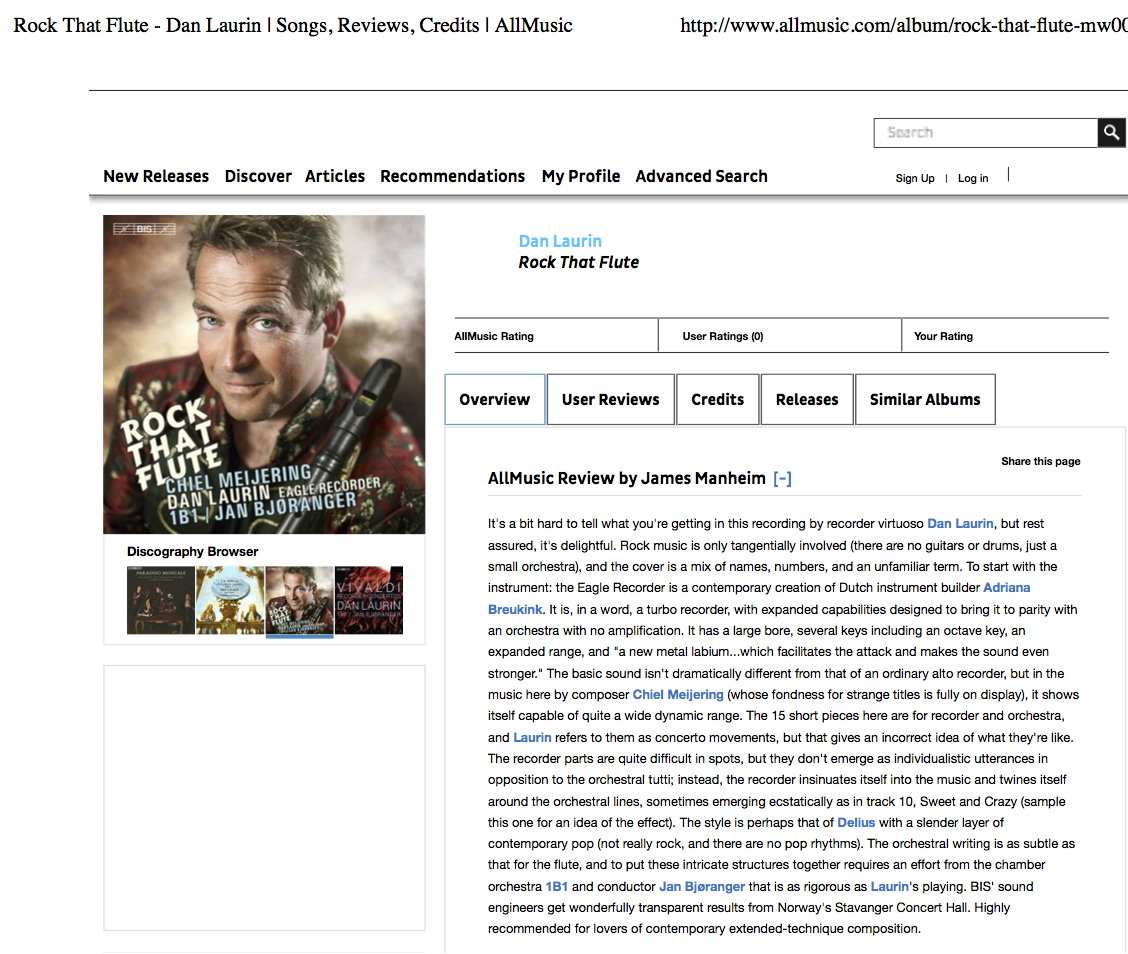Click the AllMusic Rating label
Viewport: 1128px width, 954px height.
point(494,336)
